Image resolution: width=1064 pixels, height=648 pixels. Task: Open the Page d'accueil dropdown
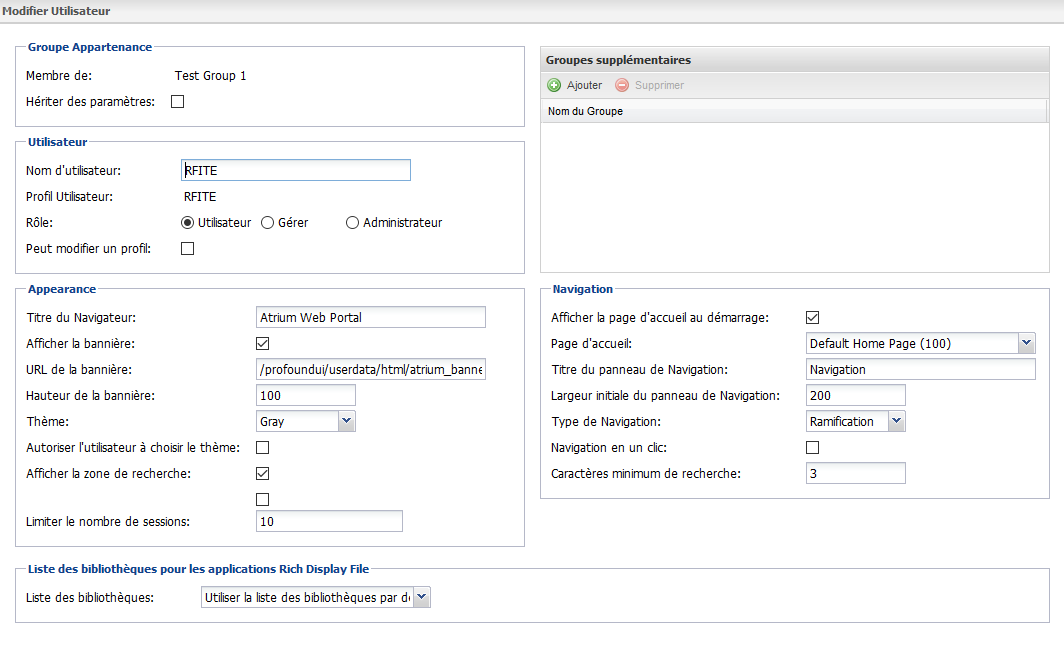1026,343
